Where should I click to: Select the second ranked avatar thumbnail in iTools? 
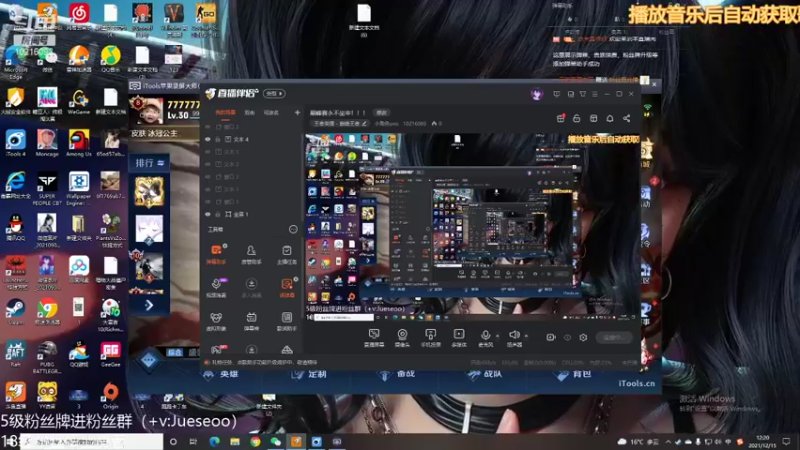tap(149, 229)
